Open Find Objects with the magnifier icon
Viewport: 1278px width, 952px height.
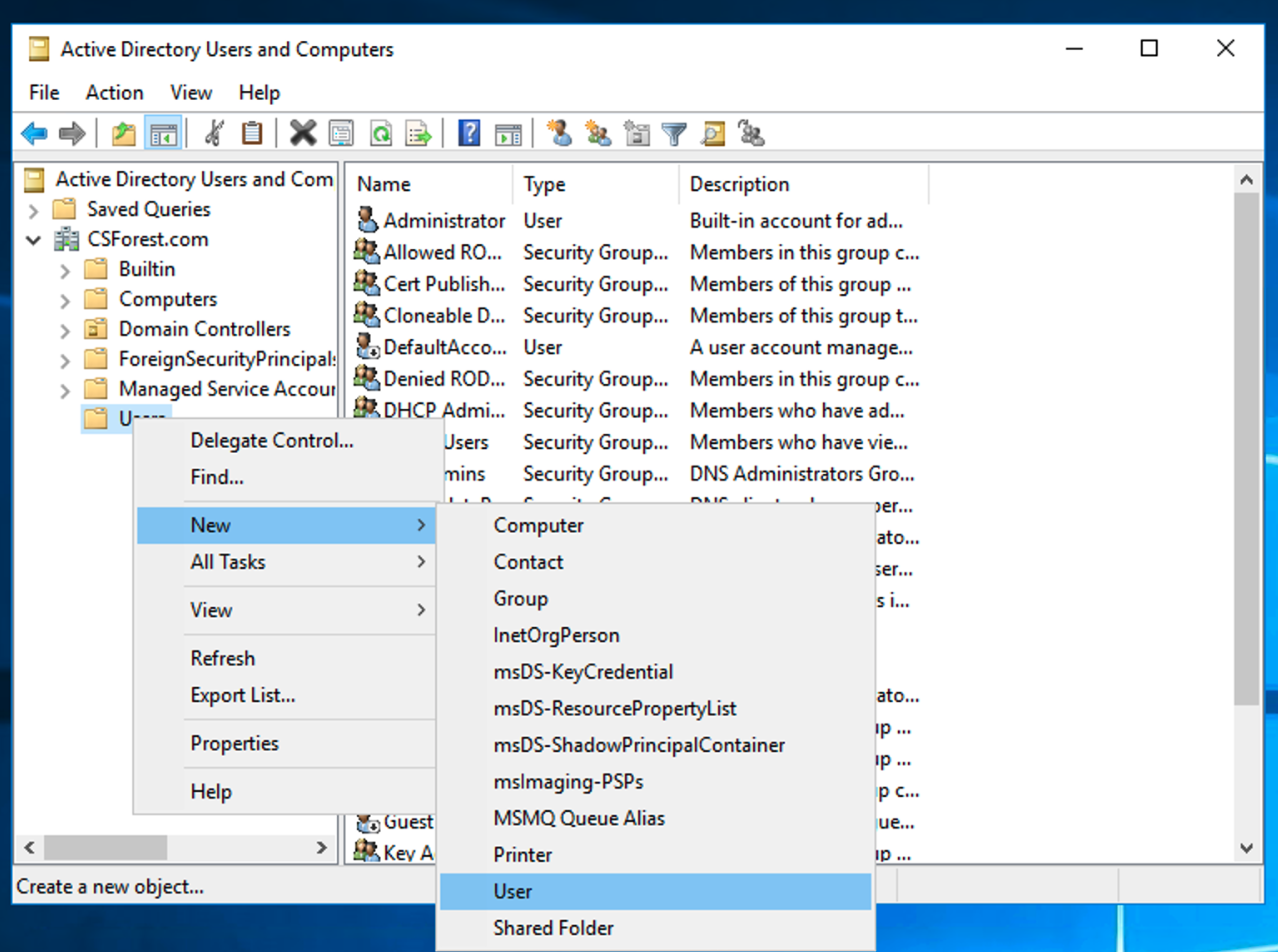712,132
